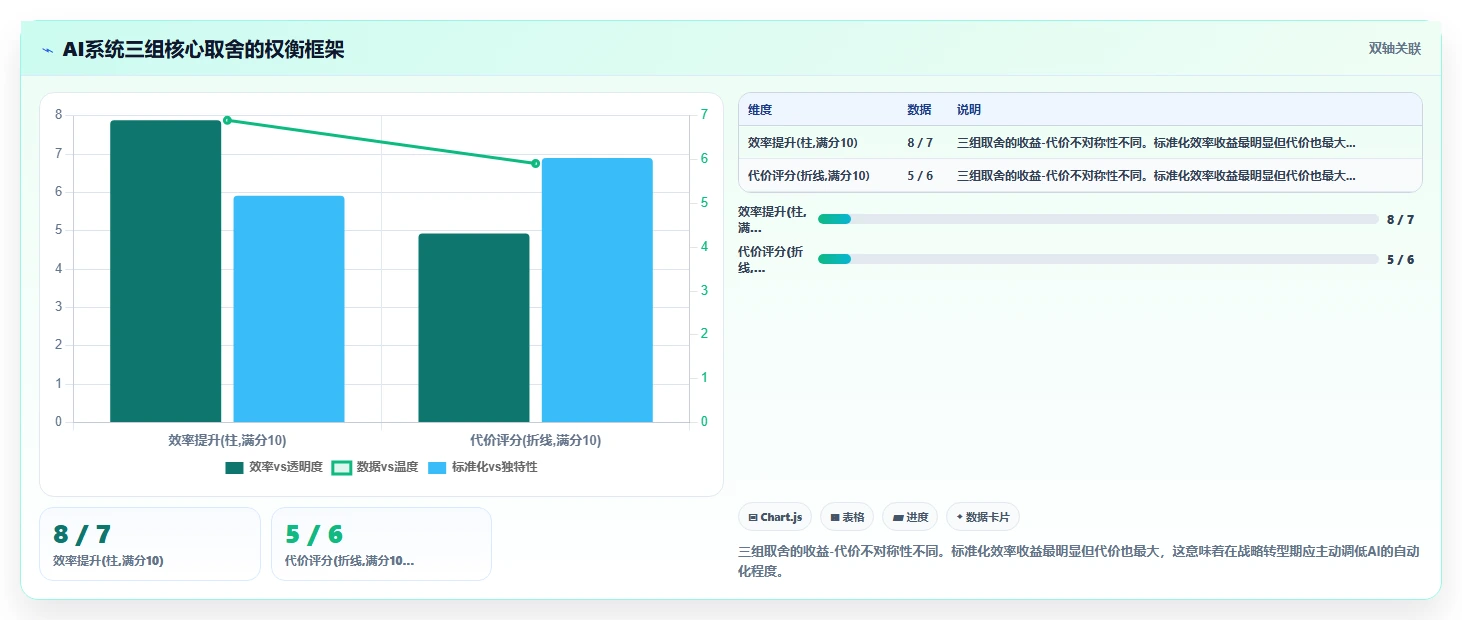The height and width of the screenshot is (620, 1462).
Task: Click the 效率提升 progress bar
Action: click(1098, 219)
